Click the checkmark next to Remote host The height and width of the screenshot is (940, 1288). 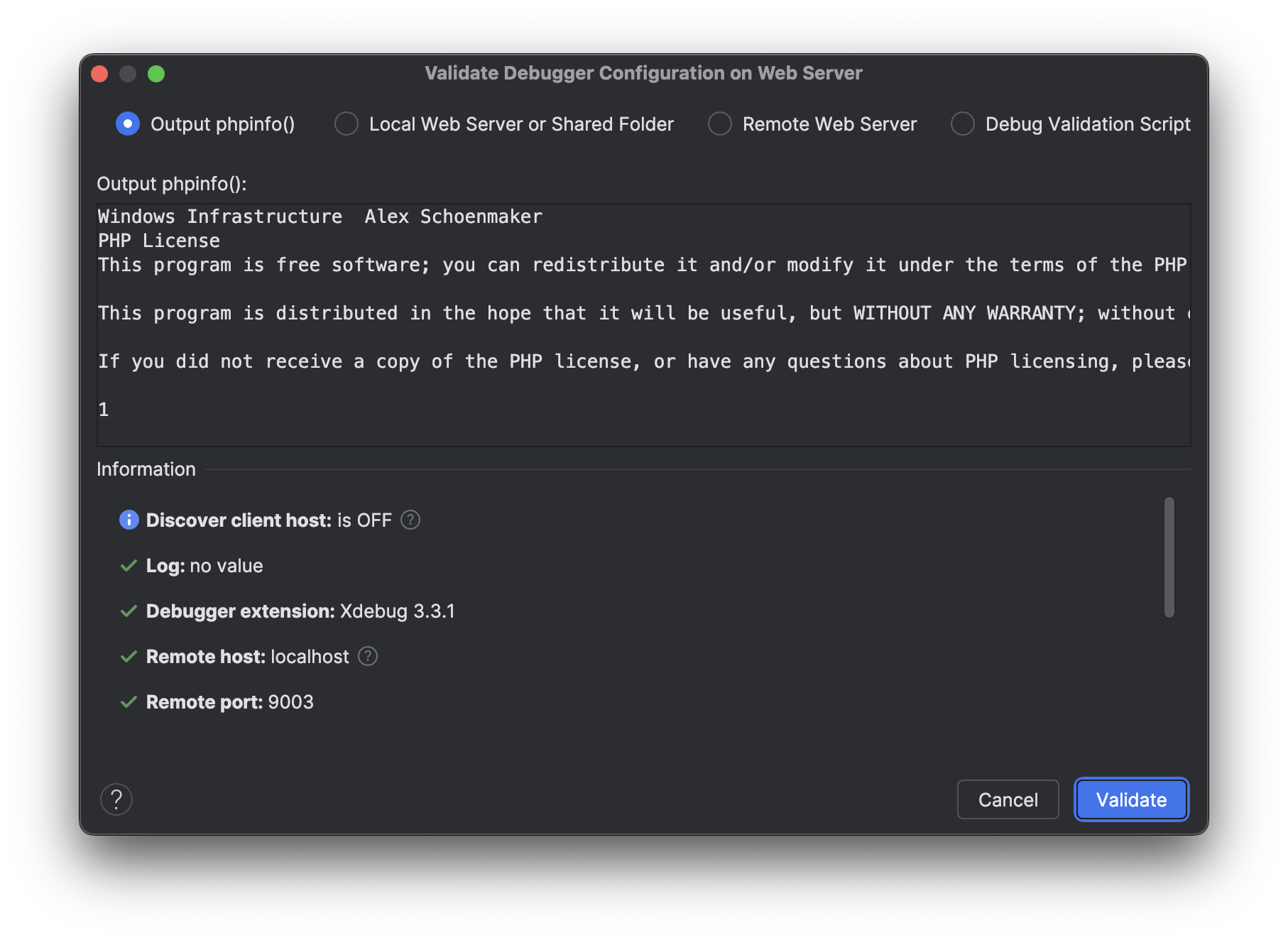129,657
